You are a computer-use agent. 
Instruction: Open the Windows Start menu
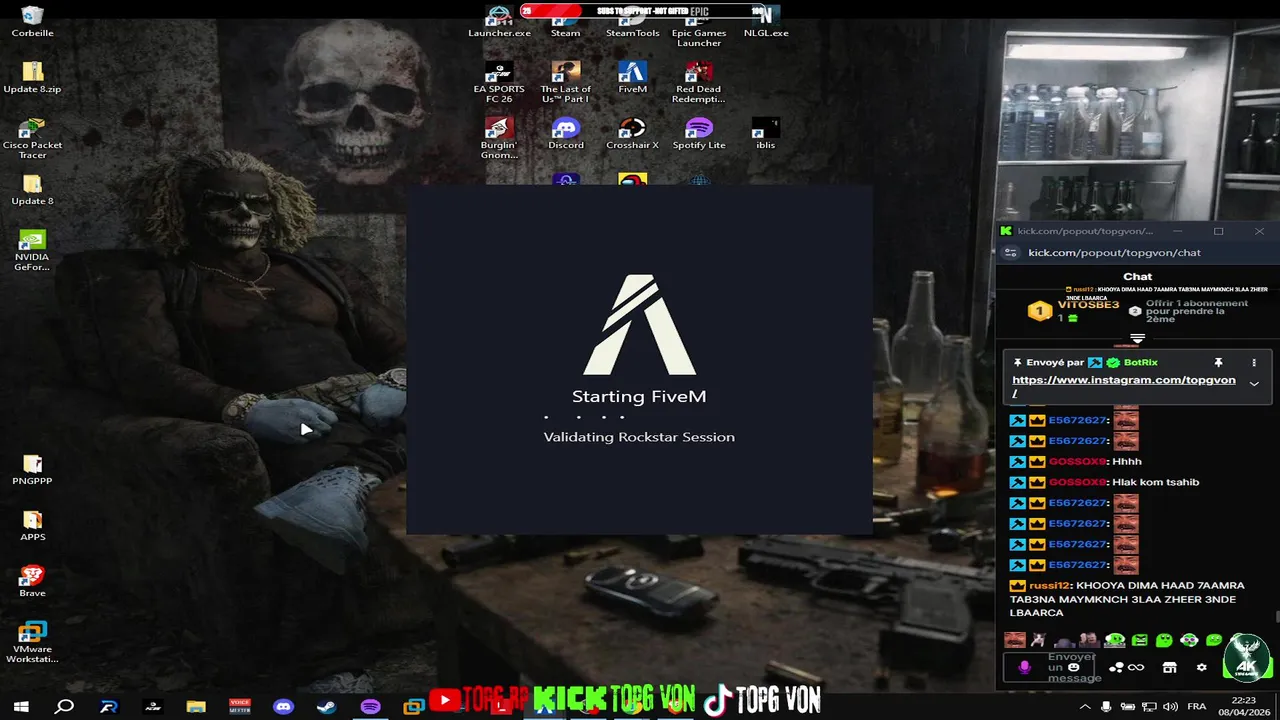click(21, 706)
